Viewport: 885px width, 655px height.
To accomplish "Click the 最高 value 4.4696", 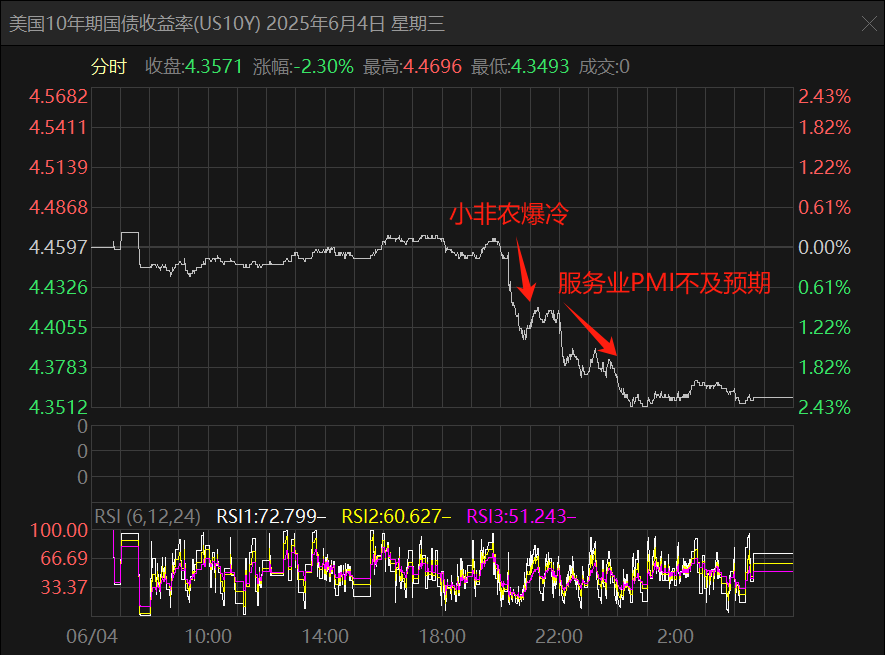I will pyautogui.click(x=432, y=67).
